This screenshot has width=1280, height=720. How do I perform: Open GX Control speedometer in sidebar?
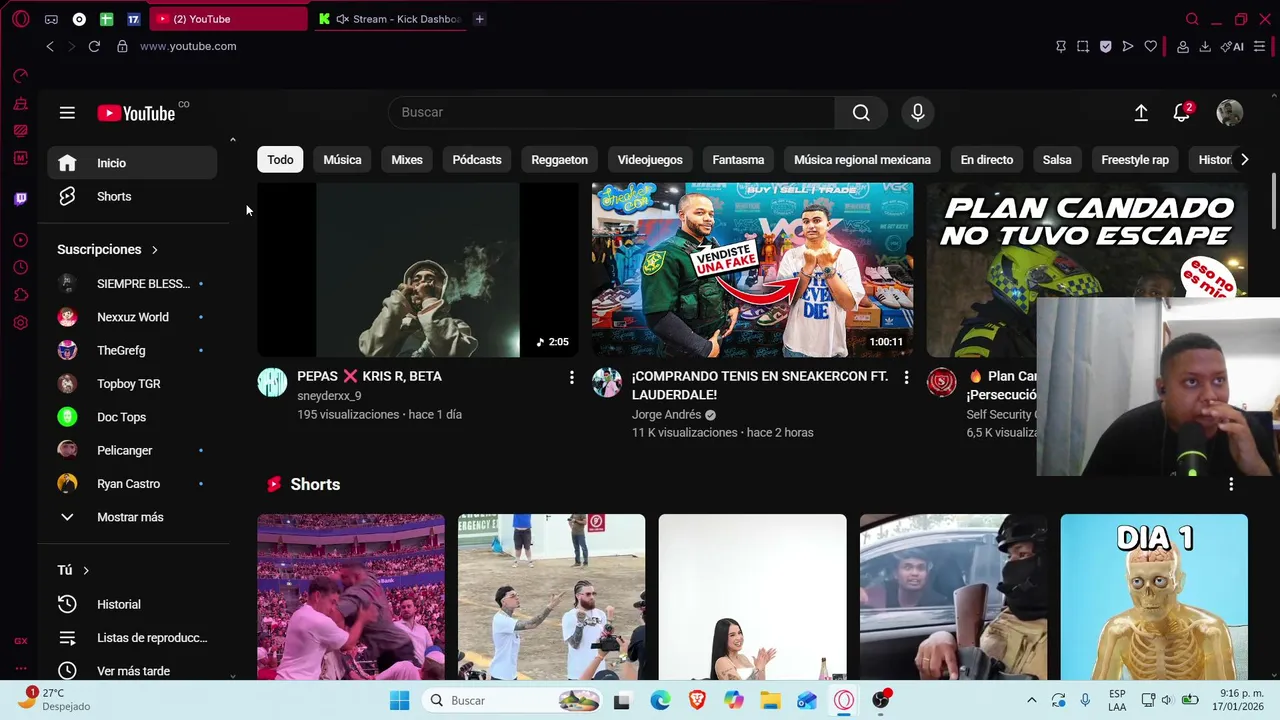coord(21,76)
